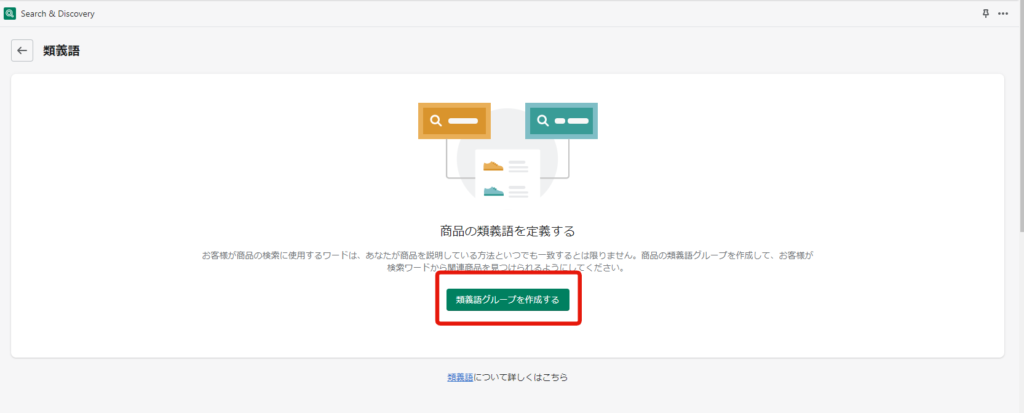Click the synonym description paragraph text

point(507,262)
